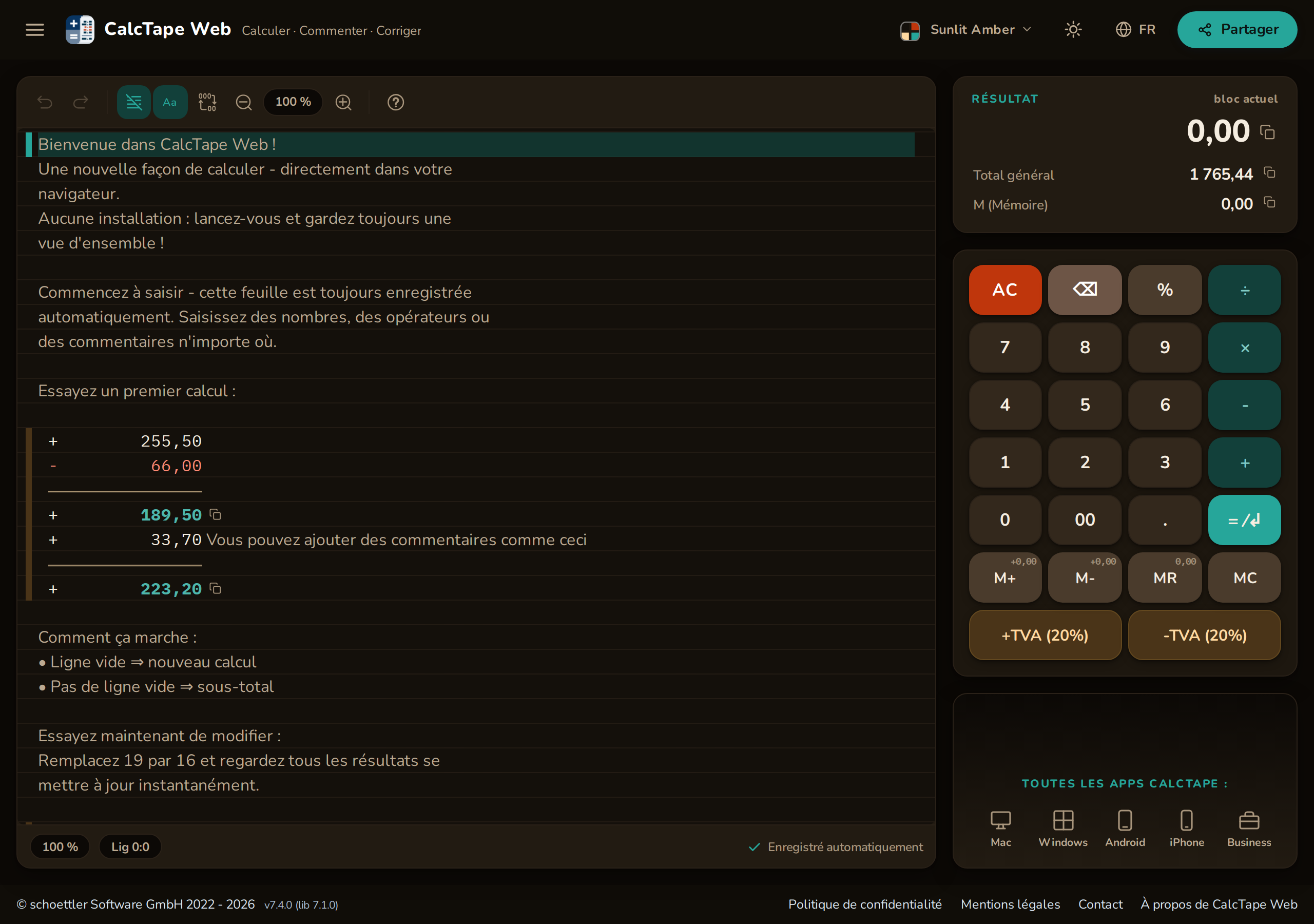Copy the subtotal 189,50
This screenshot has width=1314, height=924.
pos(215,515)
